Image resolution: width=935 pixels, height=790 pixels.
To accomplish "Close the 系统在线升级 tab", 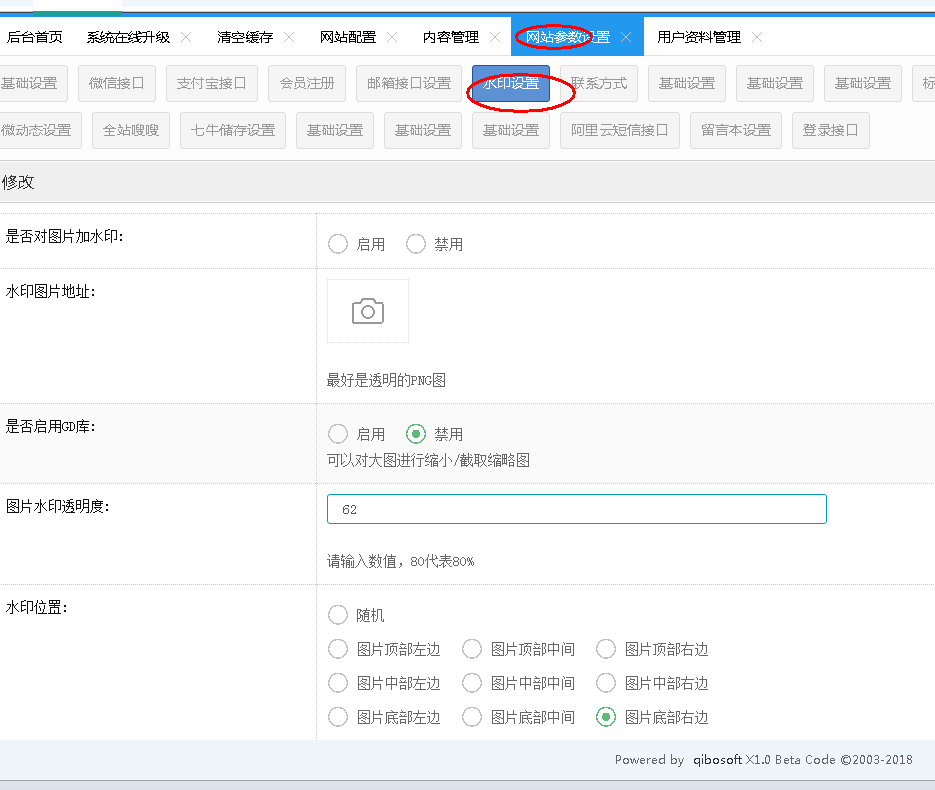I will point(186,37).
